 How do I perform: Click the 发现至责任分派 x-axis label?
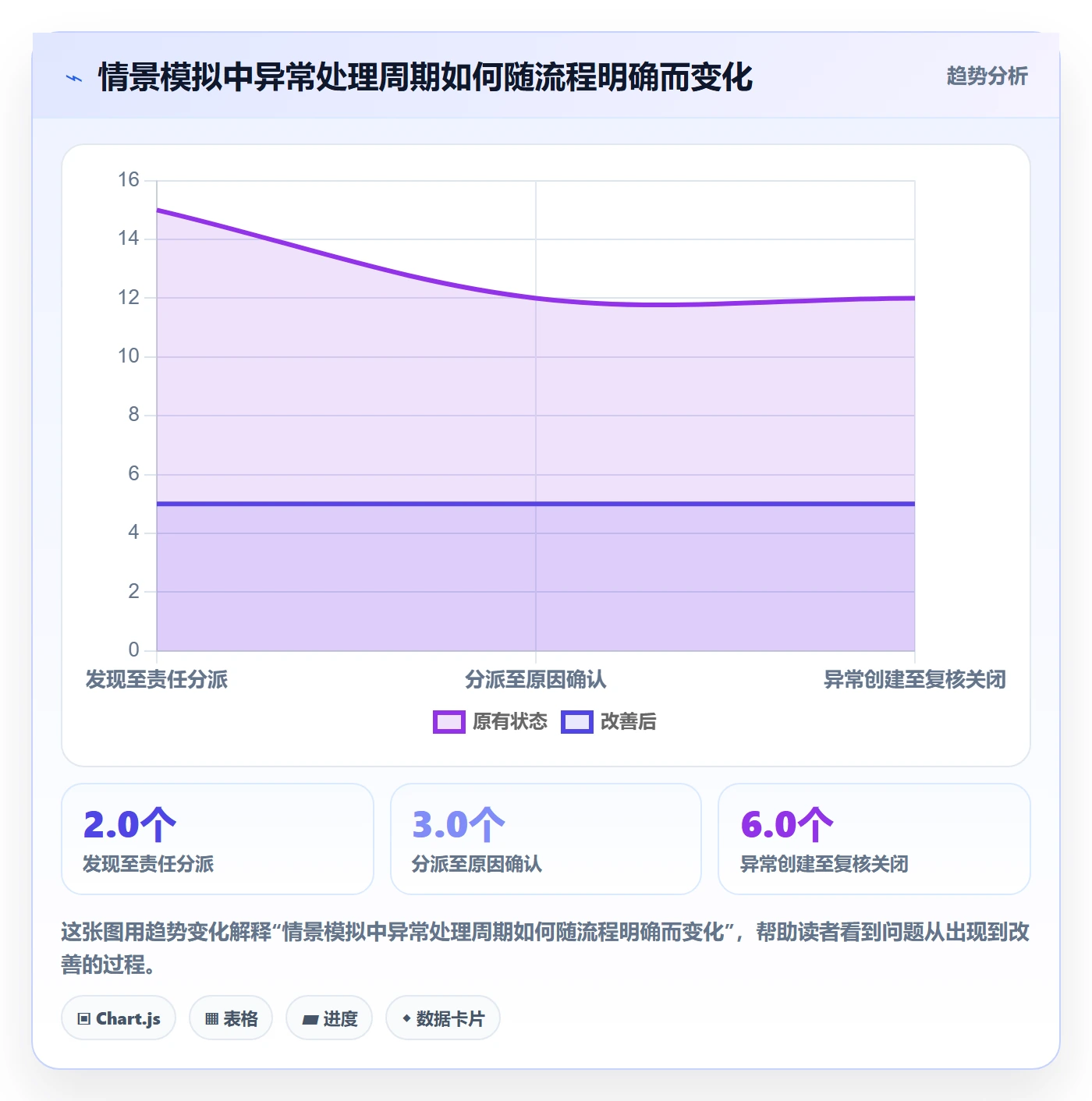click(157, 679)
